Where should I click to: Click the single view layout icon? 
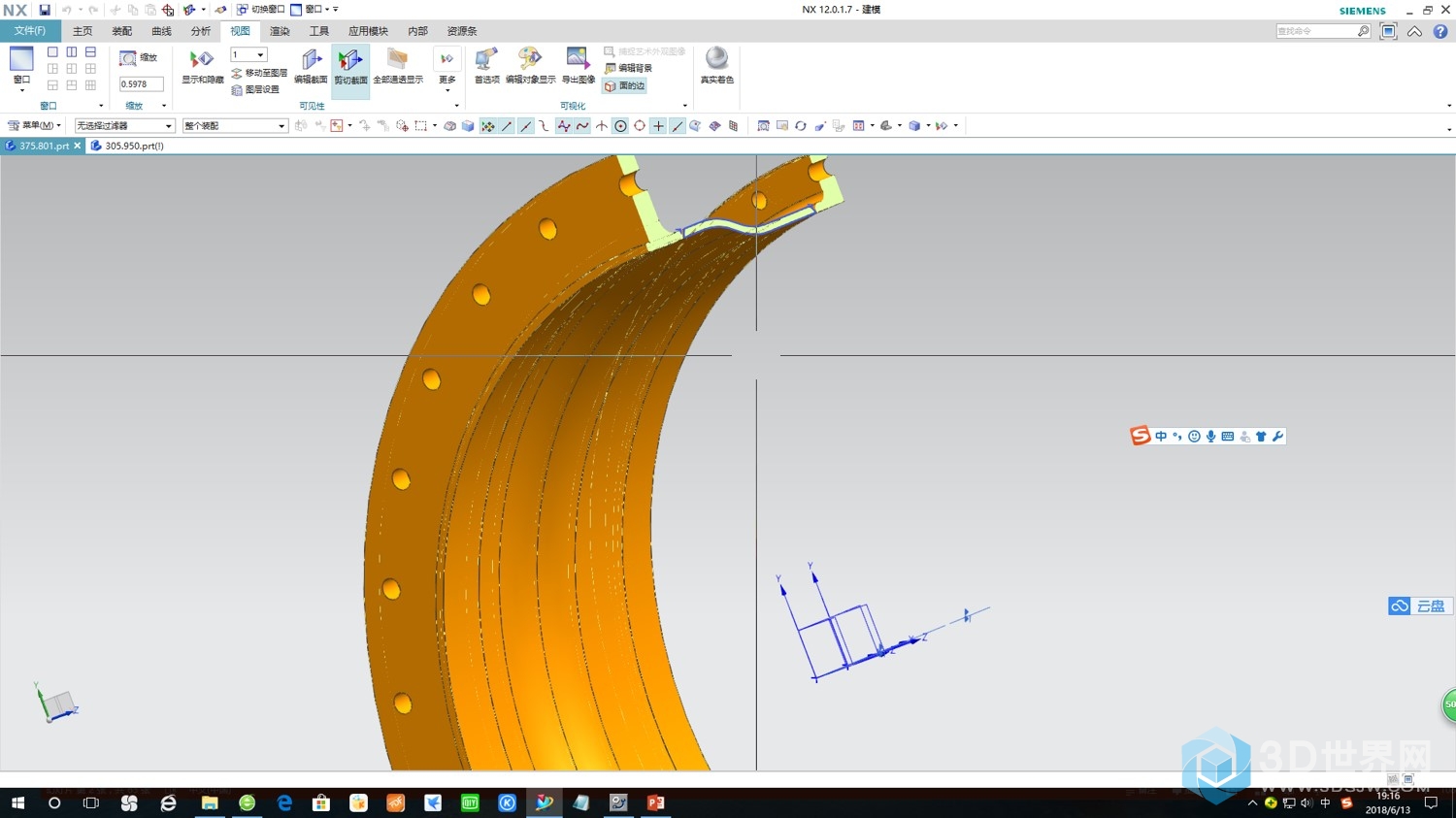52,52
